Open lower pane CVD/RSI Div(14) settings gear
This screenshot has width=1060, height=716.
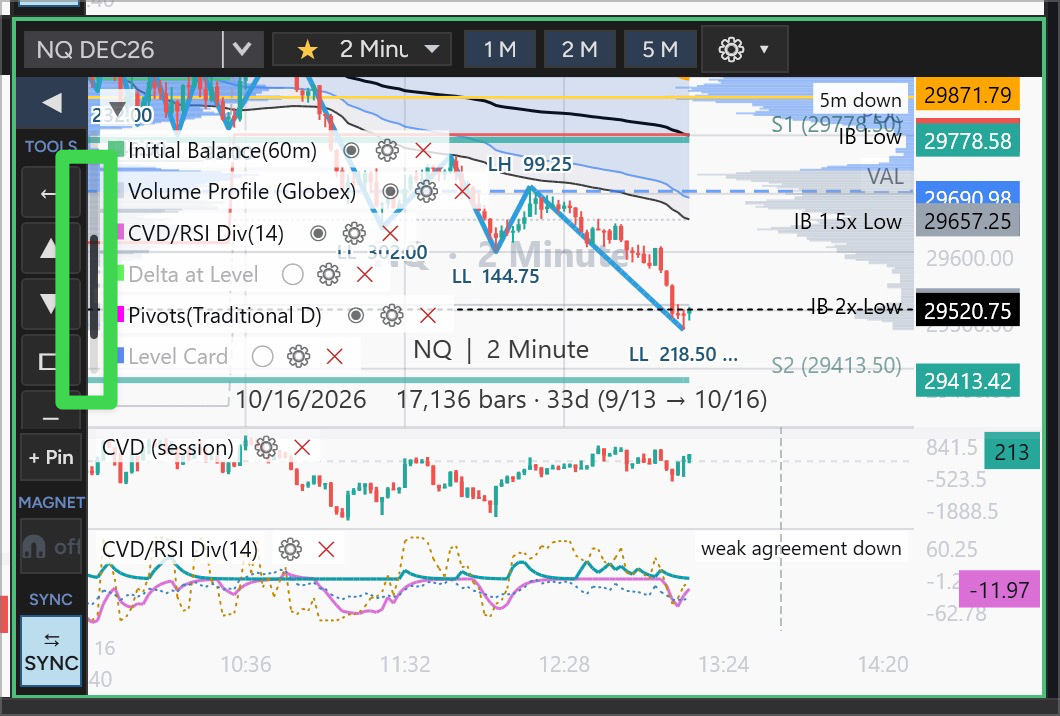(x=290, y=549)
